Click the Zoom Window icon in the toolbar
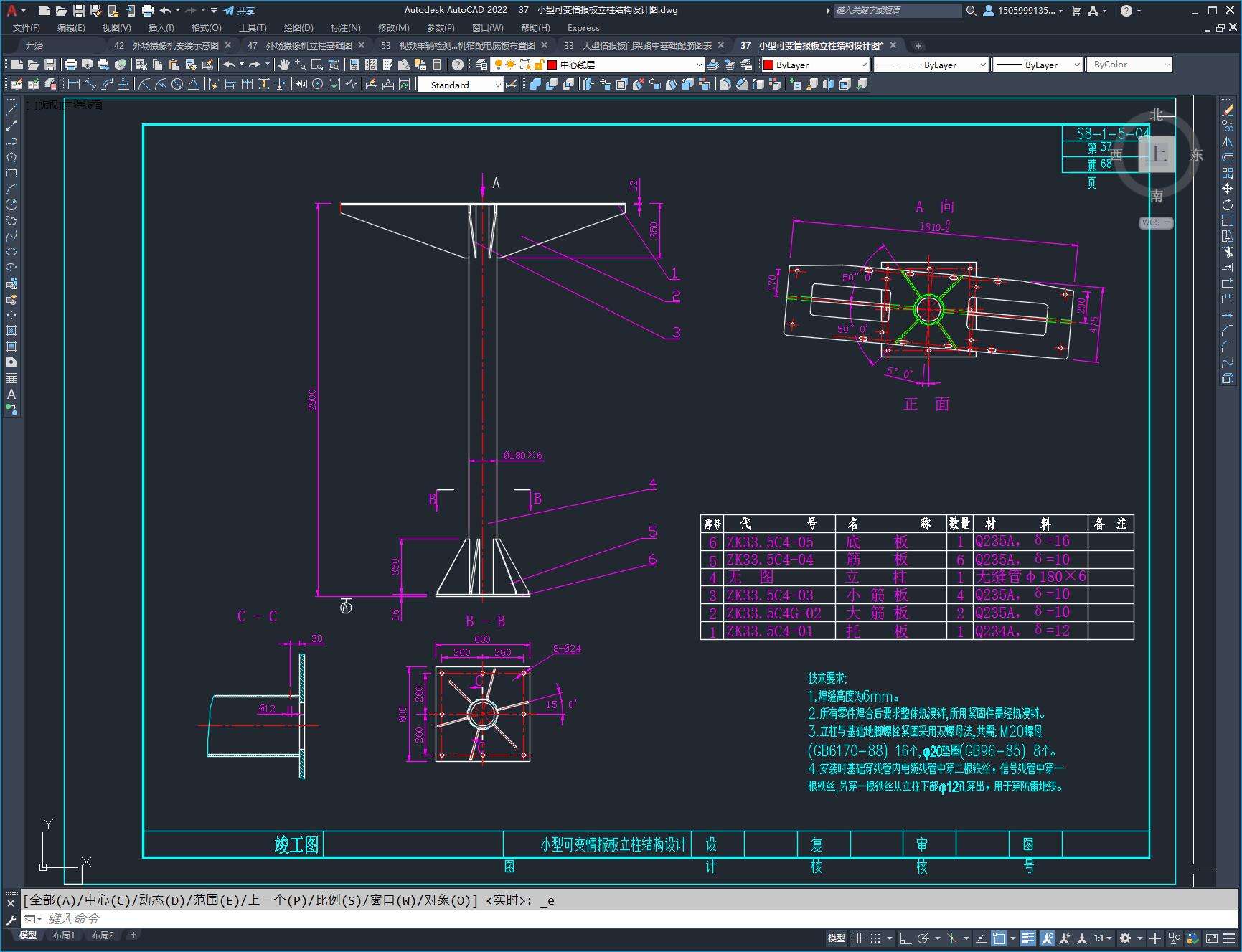Viewport: 1242px width, 952px height. [x=317, y=65]
